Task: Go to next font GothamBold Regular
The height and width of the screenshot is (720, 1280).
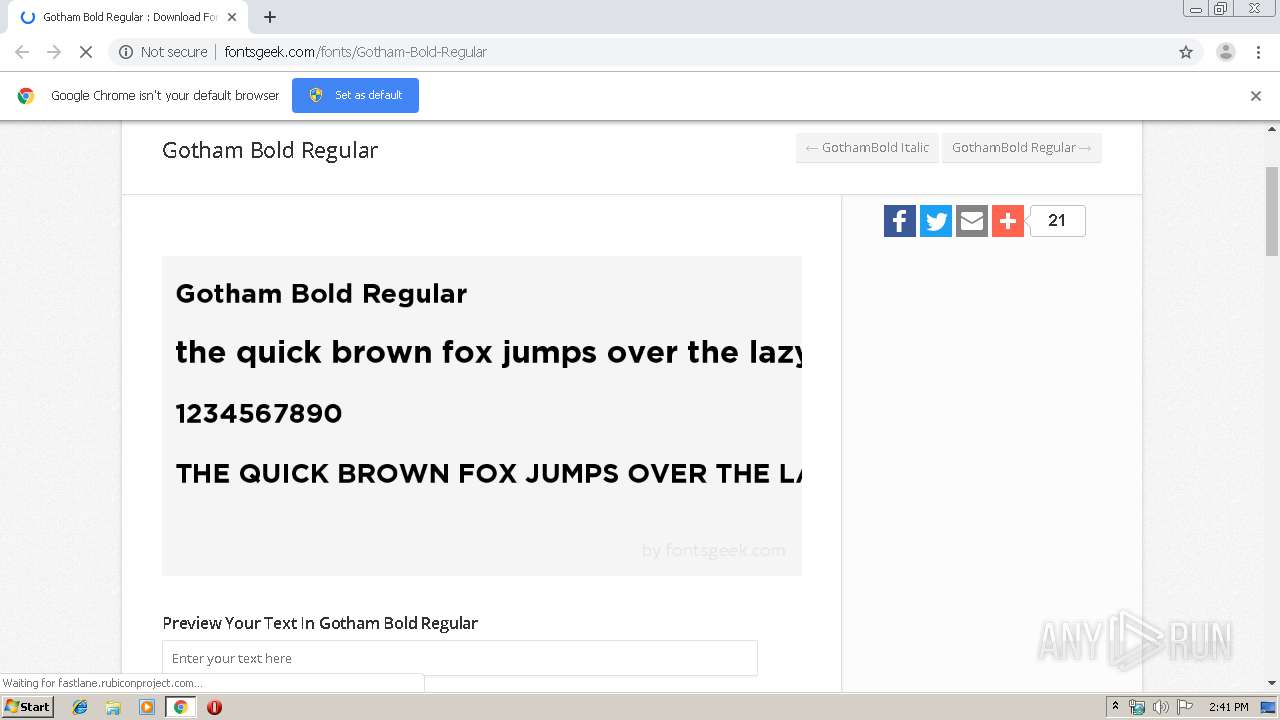Action: 1021,148
